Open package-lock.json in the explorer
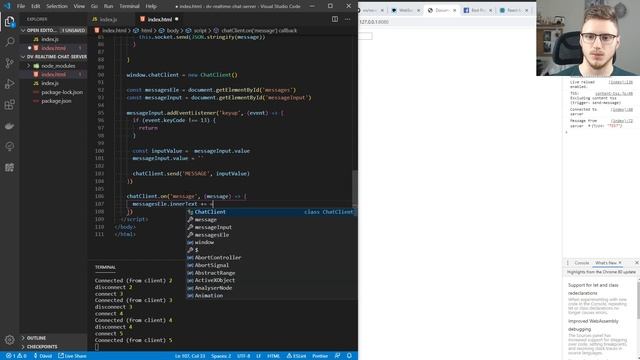The image size is (640, 360). click(61, 92)
